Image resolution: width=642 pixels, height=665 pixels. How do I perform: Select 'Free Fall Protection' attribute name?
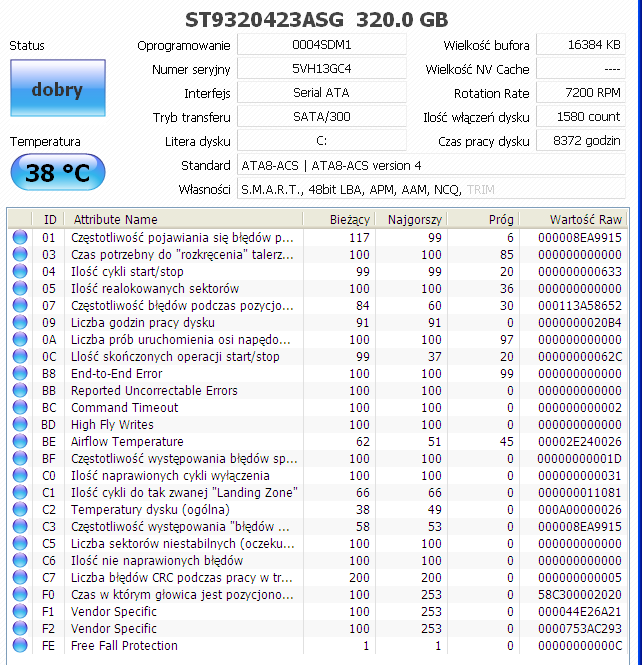(x=124, y=645)
